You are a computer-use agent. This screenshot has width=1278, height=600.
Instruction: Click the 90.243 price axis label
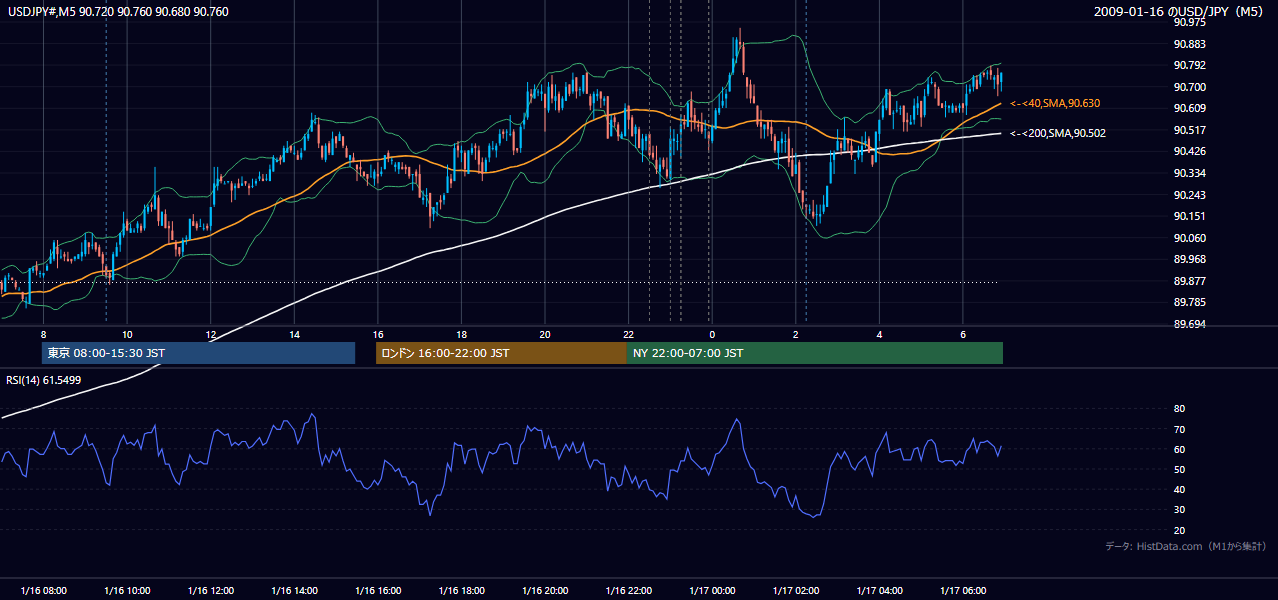click(1190, 195)
